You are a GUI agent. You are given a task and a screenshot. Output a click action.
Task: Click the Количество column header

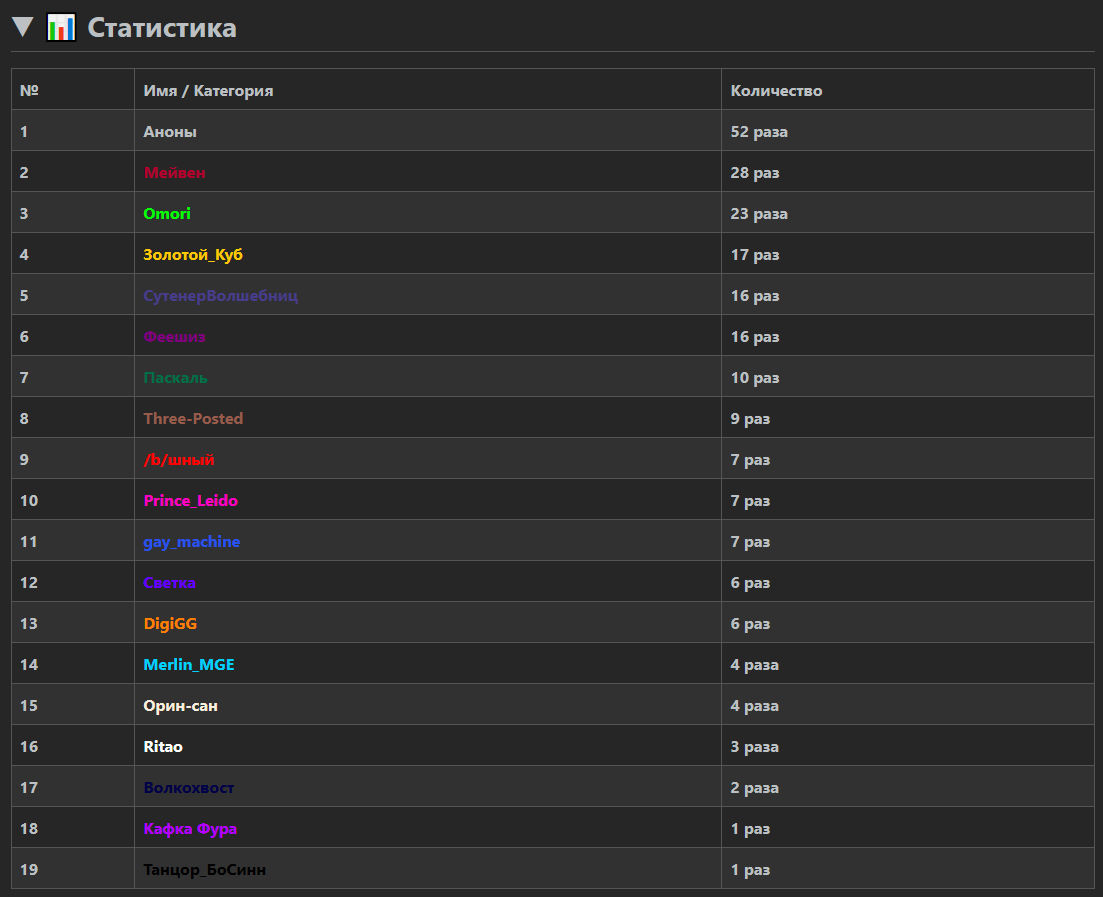click(776, 90)
